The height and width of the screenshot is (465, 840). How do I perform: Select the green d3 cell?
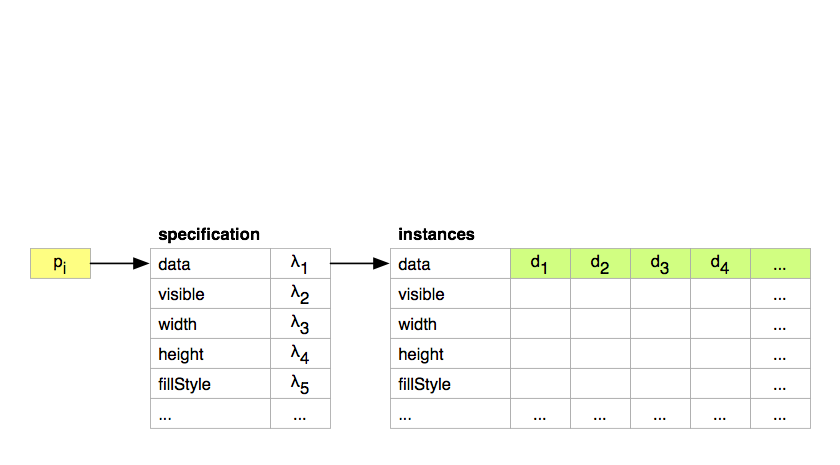661,264
